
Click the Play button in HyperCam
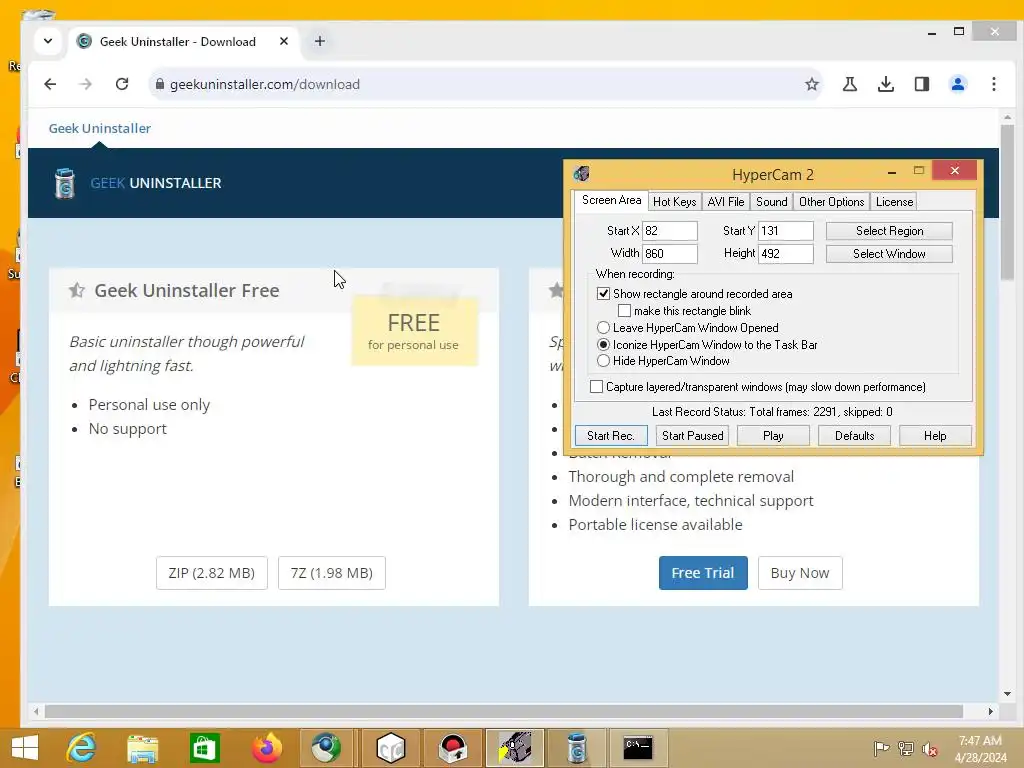[x=773, y=436]
